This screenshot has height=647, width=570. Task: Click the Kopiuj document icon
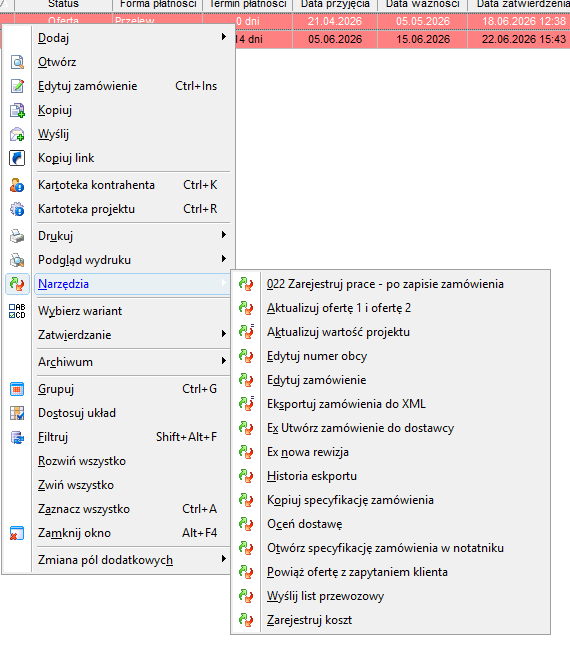click(x=17, y=110)
